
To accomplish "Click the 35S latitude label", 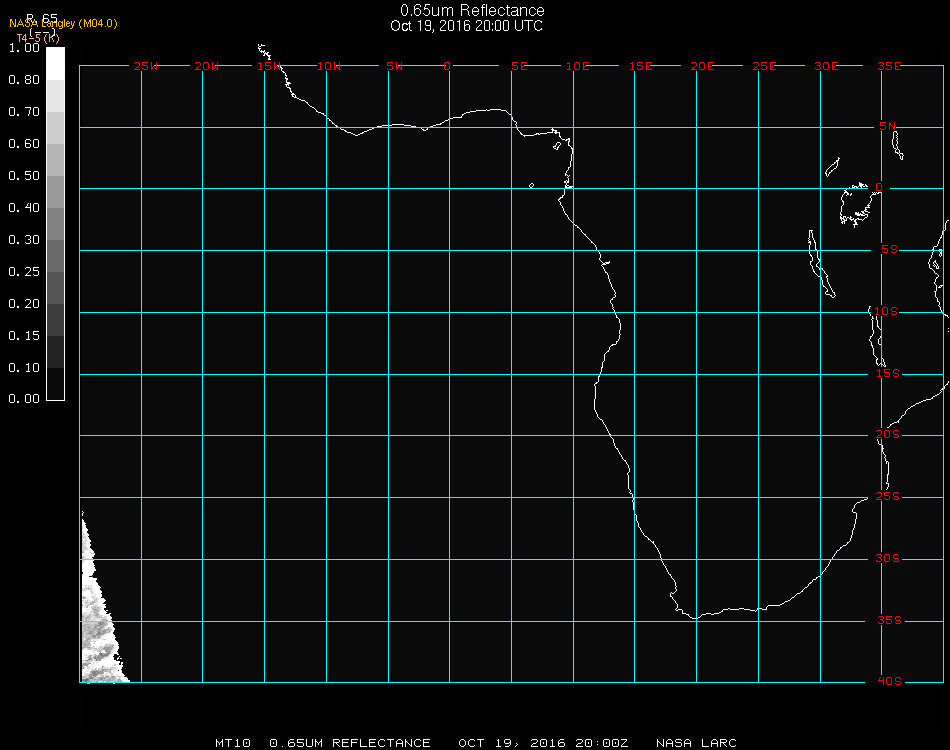I will (x=889, y=620).
